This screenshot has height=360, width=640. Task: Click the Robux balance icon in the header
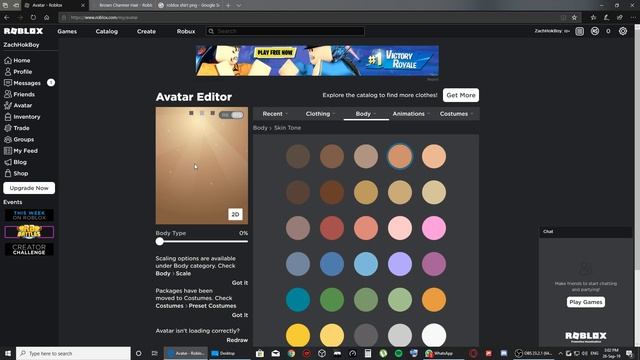click(595, 31)
